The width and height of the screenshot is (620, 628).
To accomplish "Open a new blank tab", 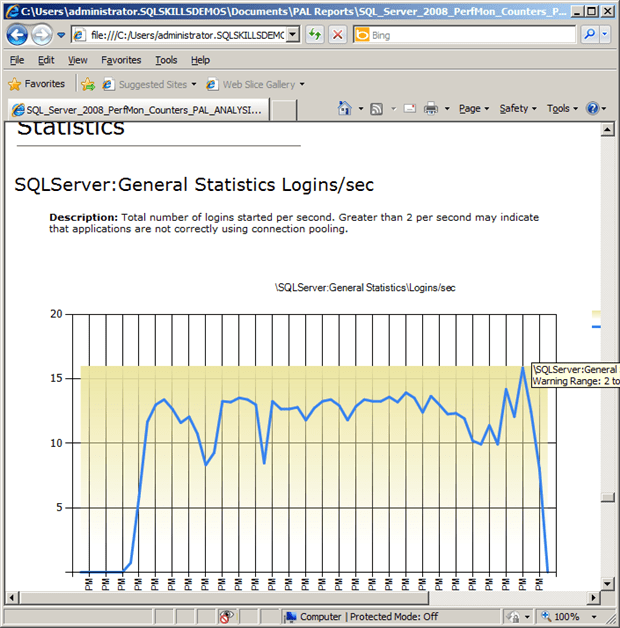I will click(284, 110).
